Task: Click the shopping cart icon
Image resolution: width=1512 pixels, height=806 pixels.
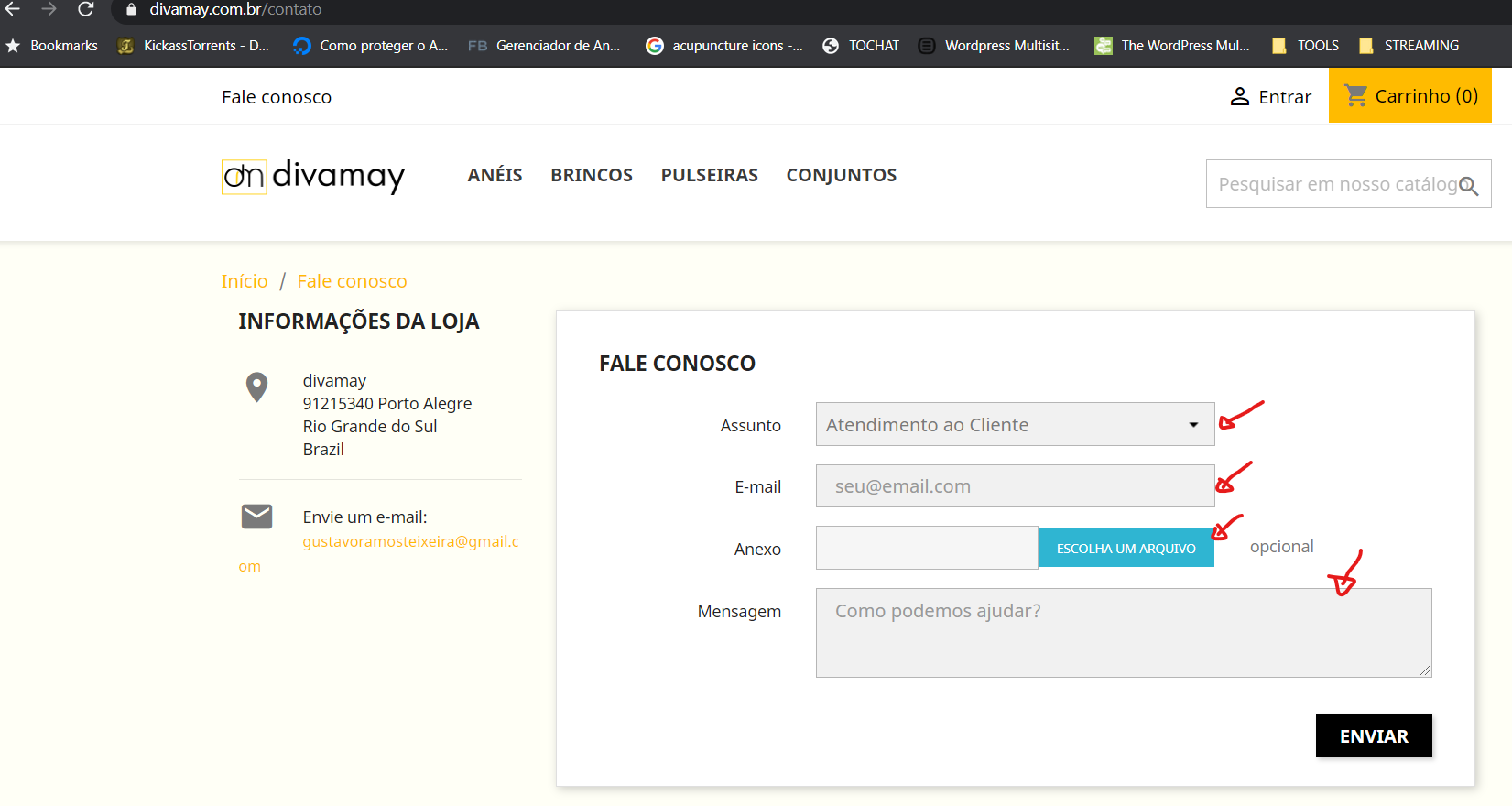Action: pyautogui.click(x=1356, y=95)
